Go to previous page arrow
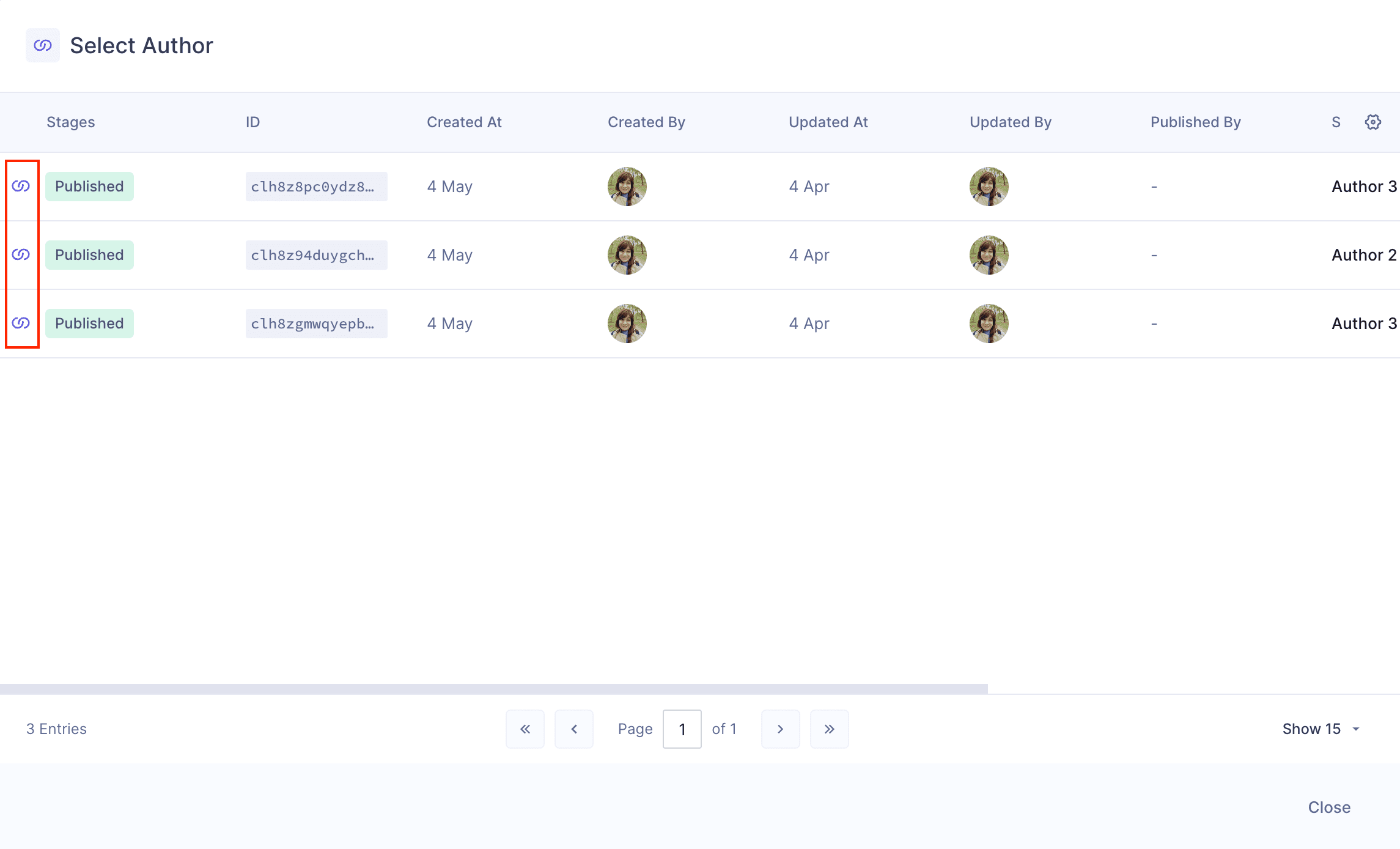Viewport: 1400px width, 849px height. point(573,729)
